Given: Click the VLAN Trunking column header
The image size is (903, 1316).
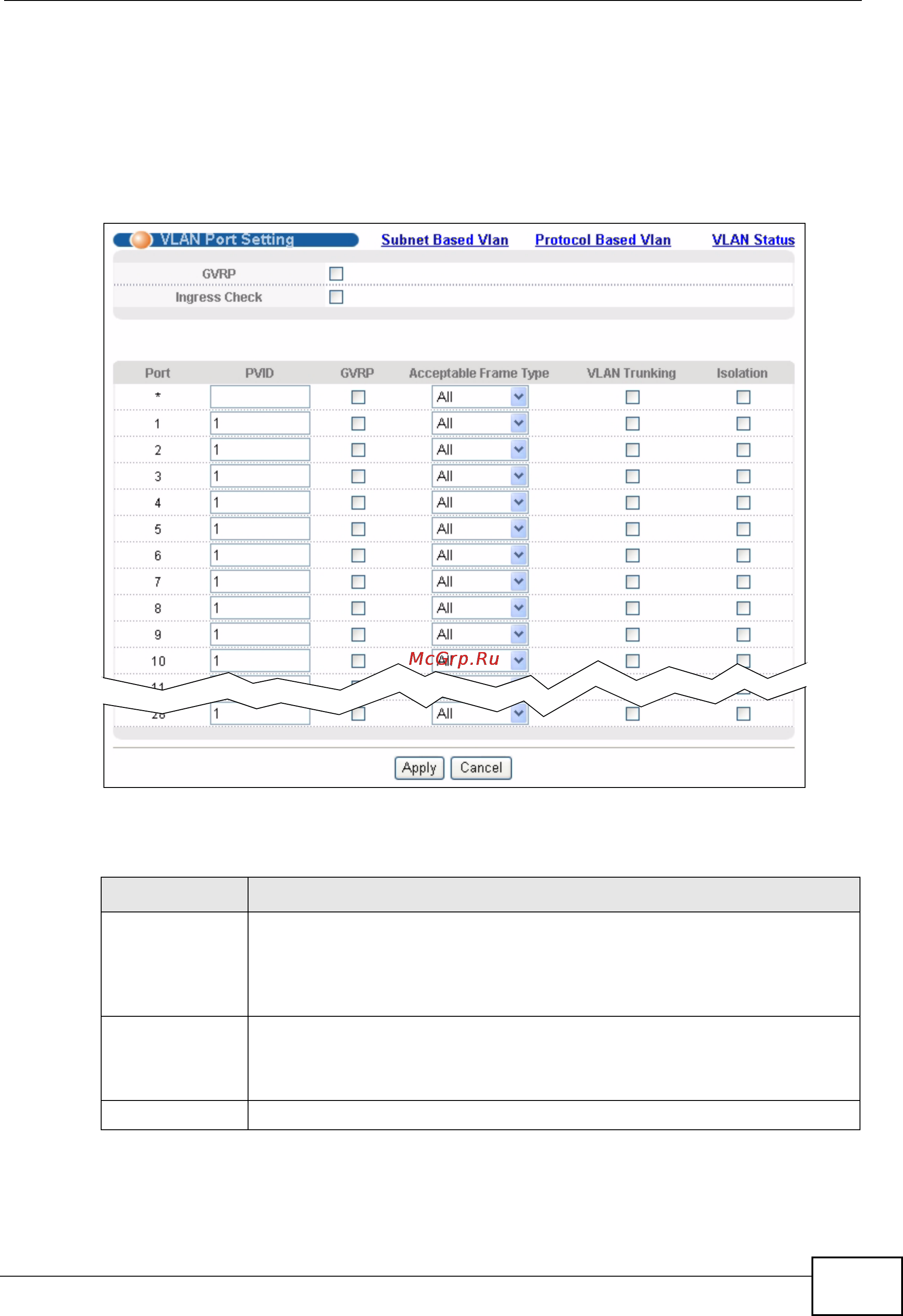Looking at the screenshot, I should click(x=631, y=373).
